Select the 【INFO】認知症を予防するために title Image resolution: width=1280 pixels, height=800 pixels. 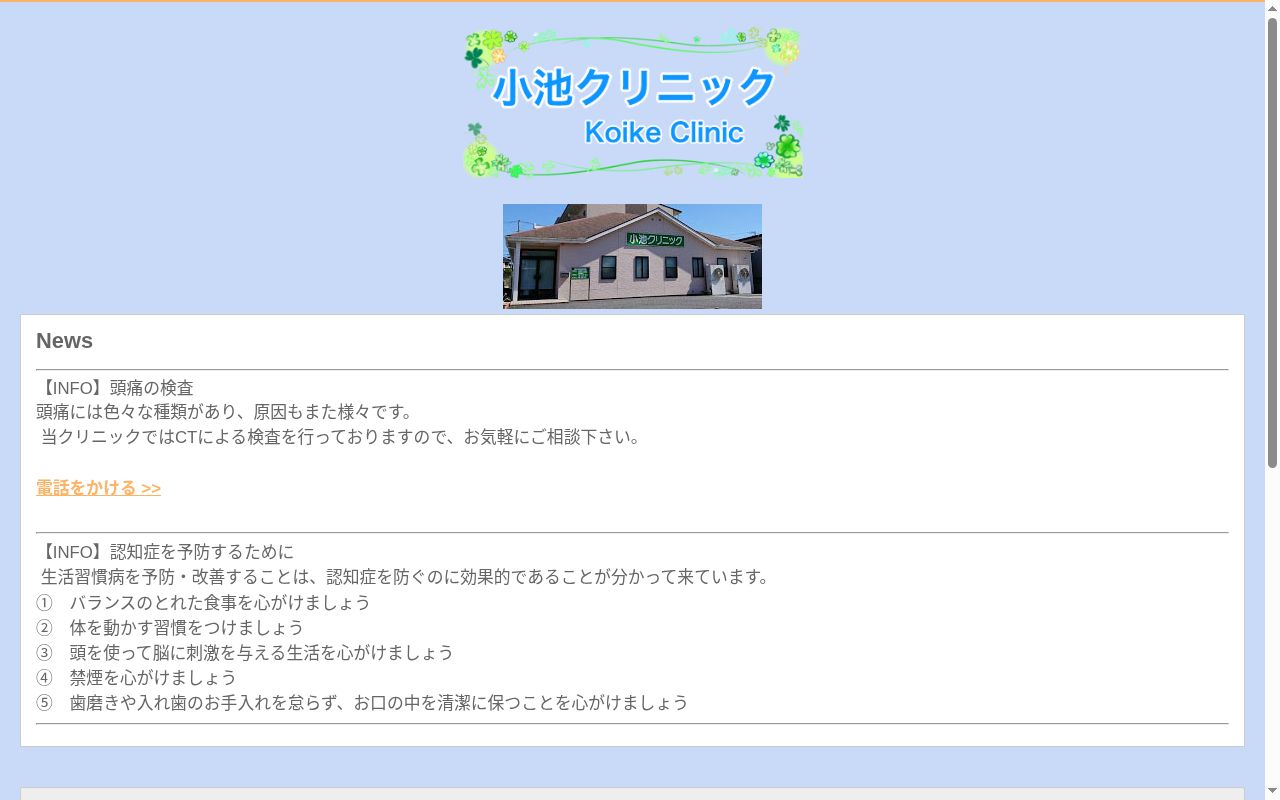(x=165, y=552)
